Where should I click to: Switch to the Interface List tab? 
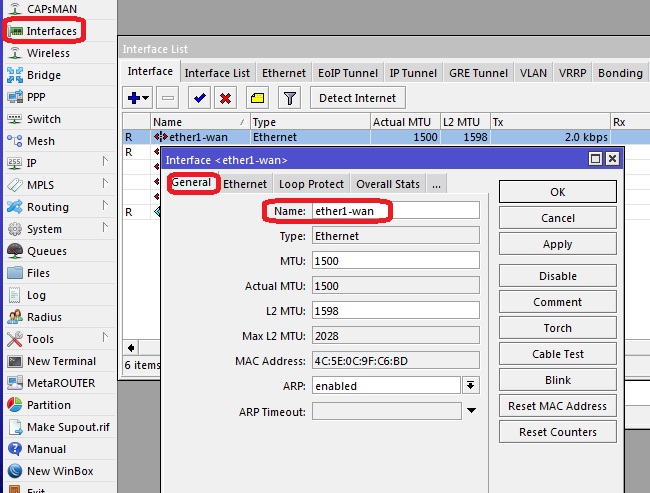tap(217, 73)
